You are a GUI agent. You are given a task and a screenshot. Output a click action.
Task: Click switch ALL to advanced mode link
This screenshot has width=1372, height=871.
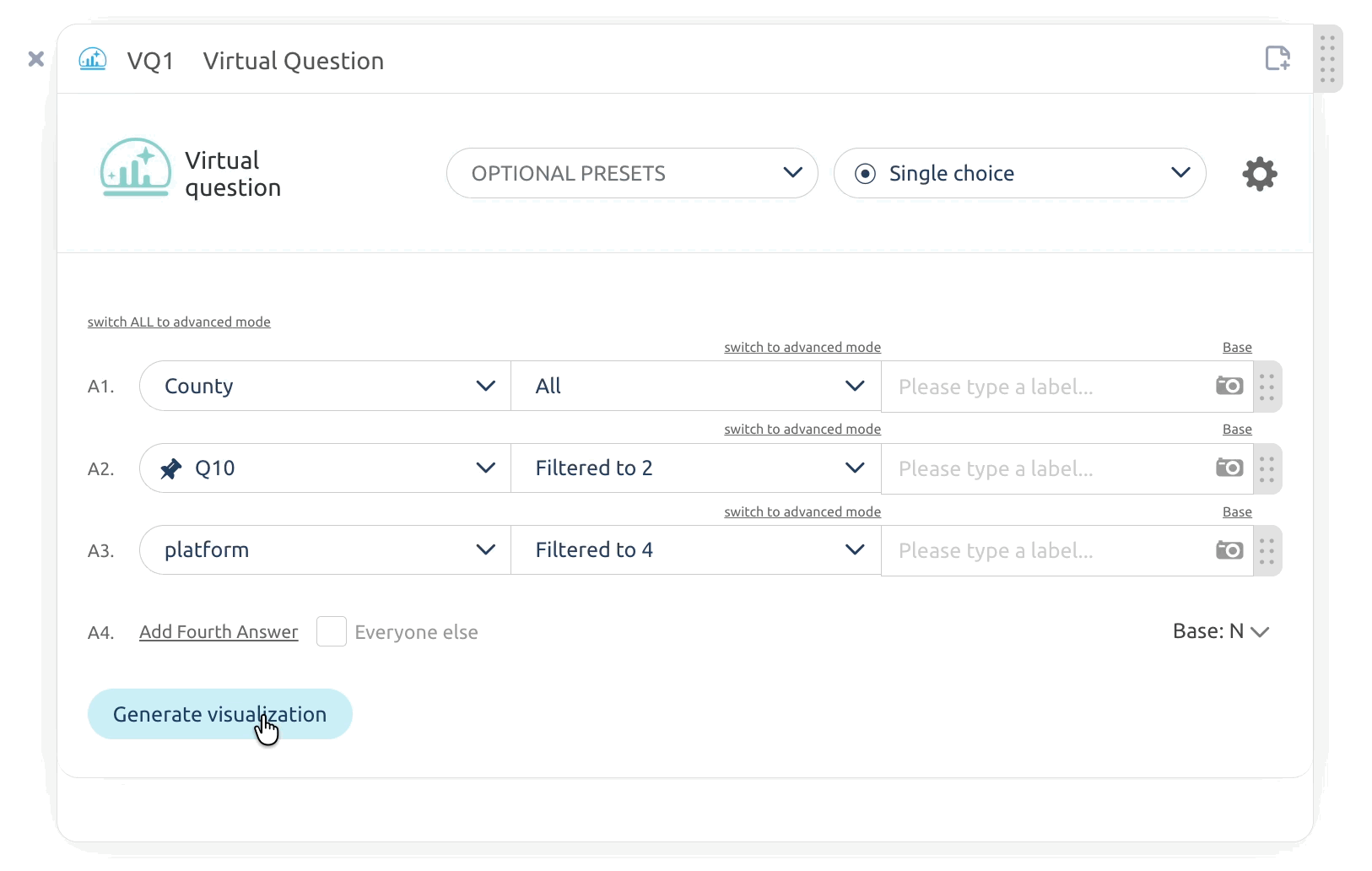click(179, 322)
